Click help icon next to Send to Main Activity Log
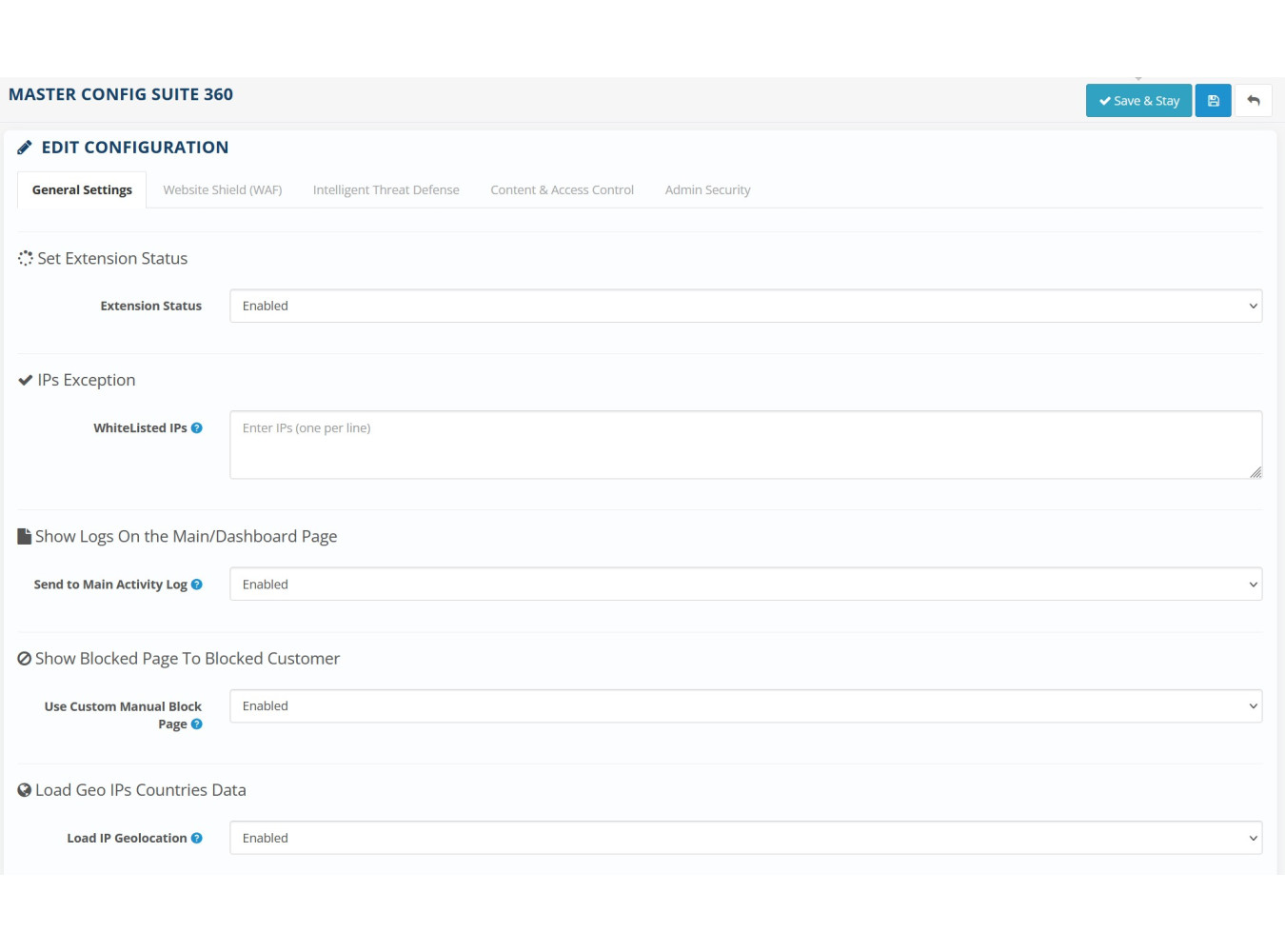Viewport: 1285px width, 952px height. click(197, 585)
